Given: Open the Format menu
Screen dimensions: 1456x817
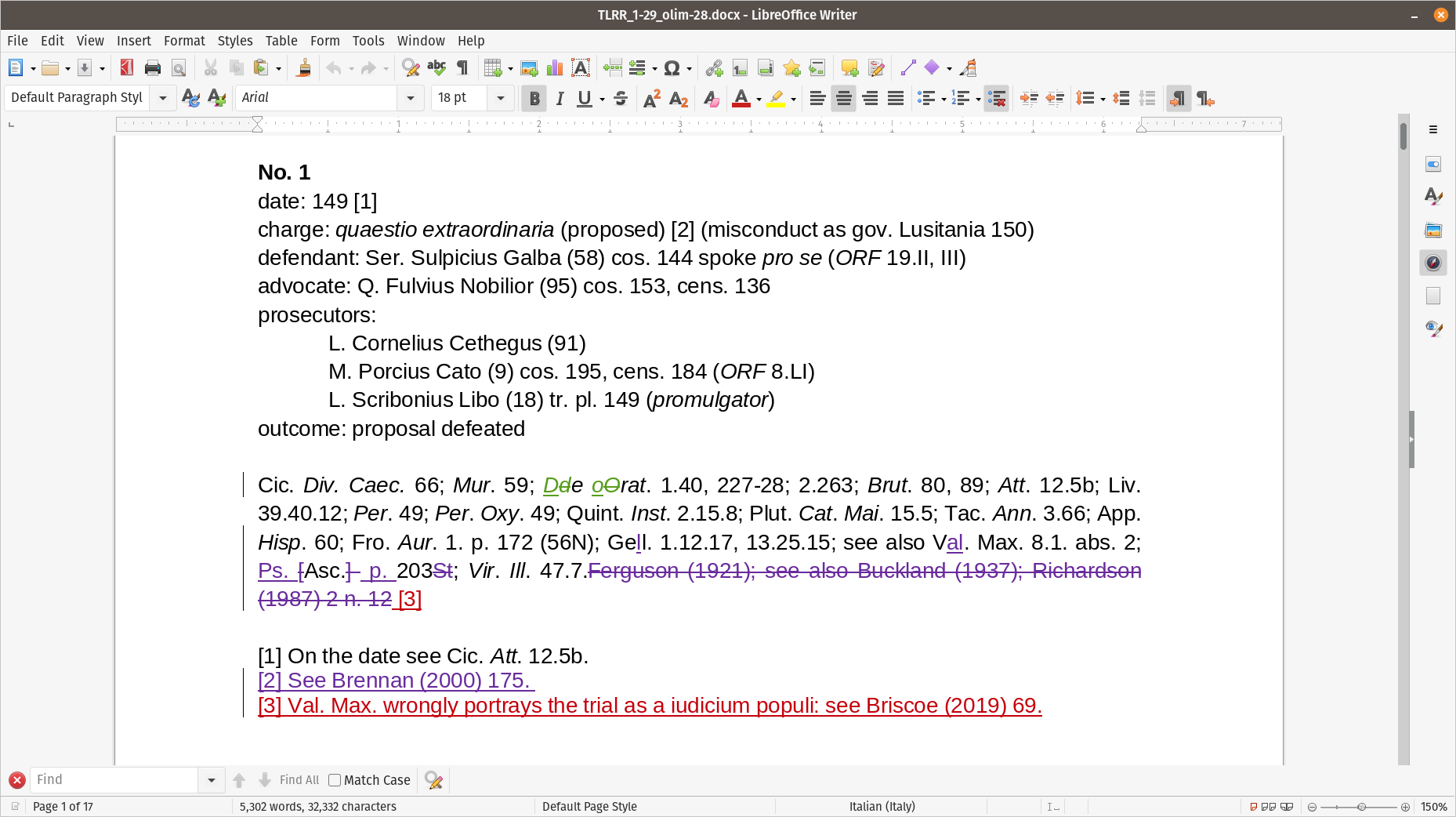Looking at the screenshot, I should point(184,41).
